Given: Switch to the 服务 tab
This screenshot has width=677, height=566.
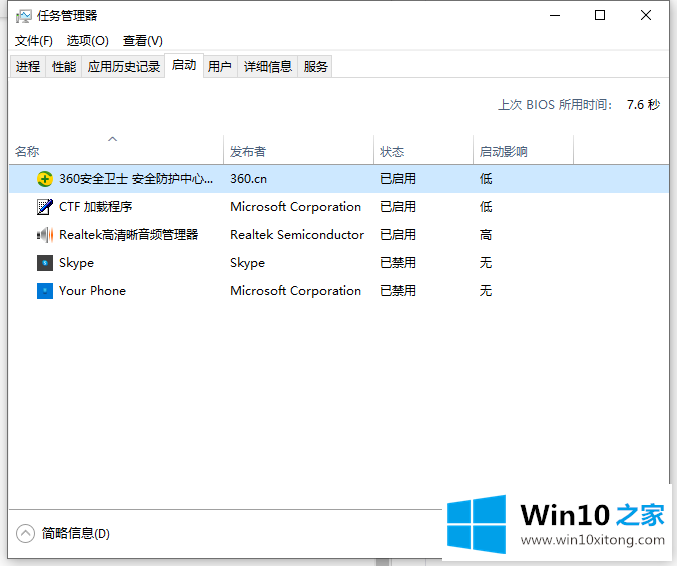Looking at the screenshot, I should pos(315,66).
